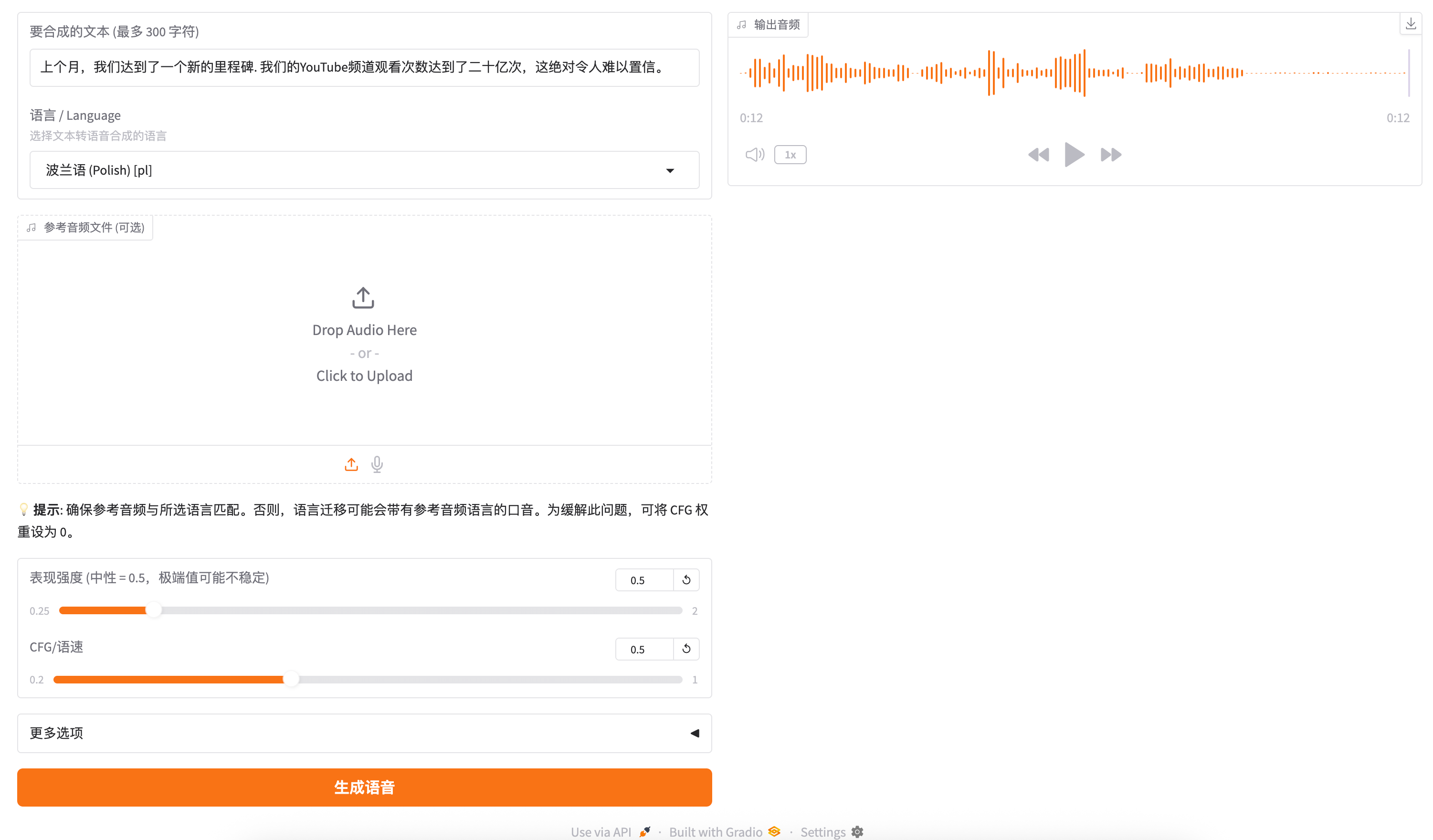Play the generated output audio
The width and height of the screenshot is (1433, 840).
click(1074, 155)
